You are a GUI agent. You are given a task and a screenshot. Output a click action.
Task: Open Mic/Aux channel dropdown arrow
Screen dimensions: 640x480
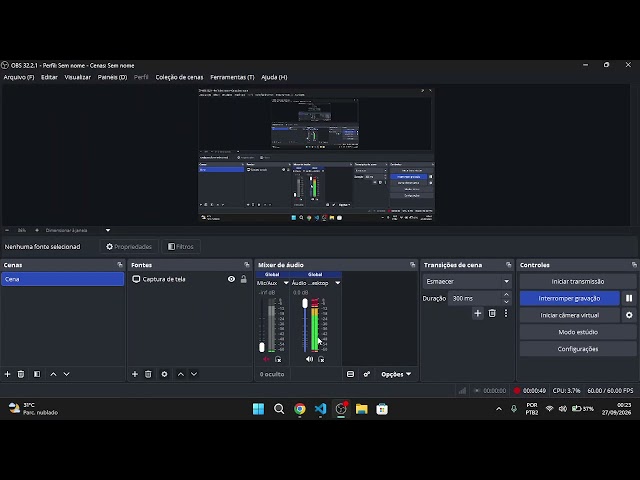tap(286, 283)
